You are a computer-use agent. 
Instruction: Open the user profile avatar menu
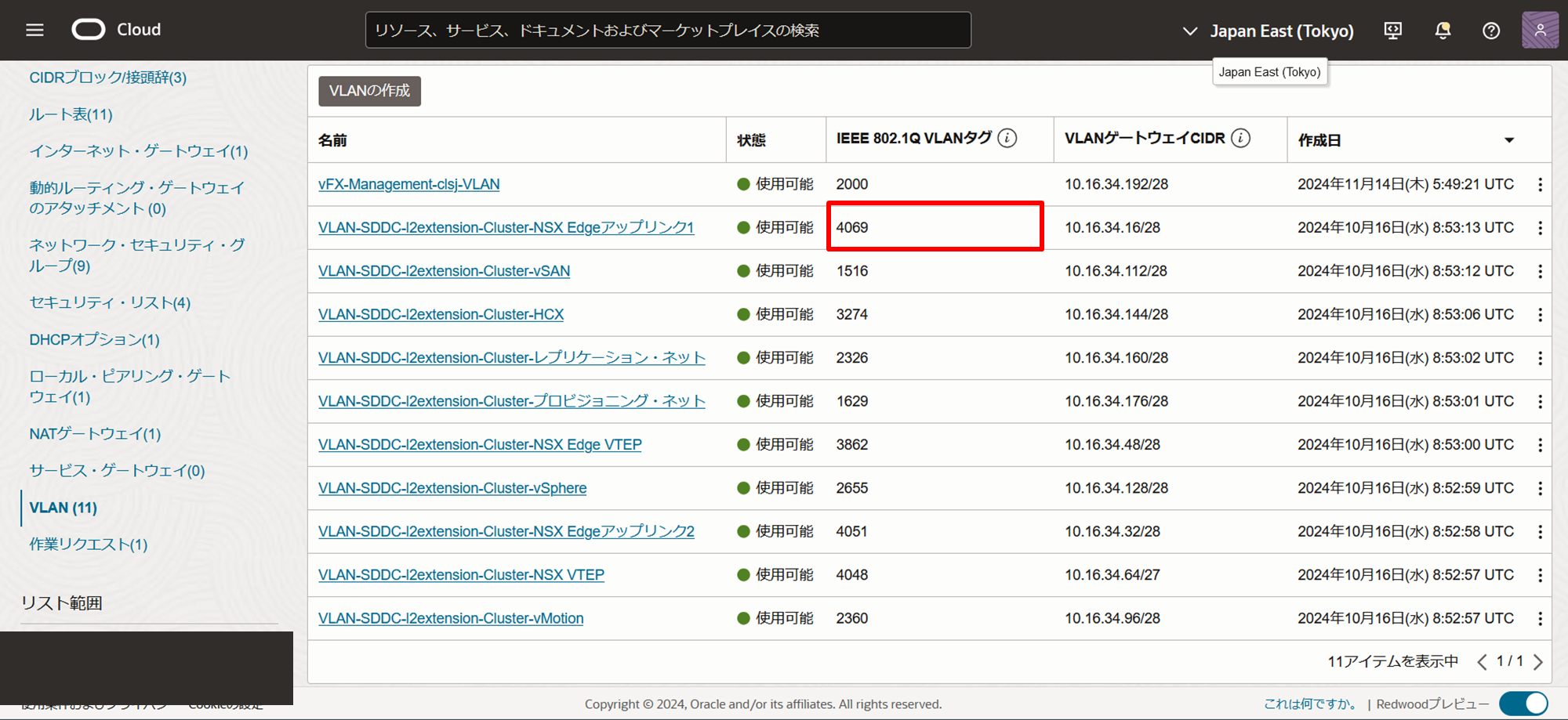(1540, 31)
